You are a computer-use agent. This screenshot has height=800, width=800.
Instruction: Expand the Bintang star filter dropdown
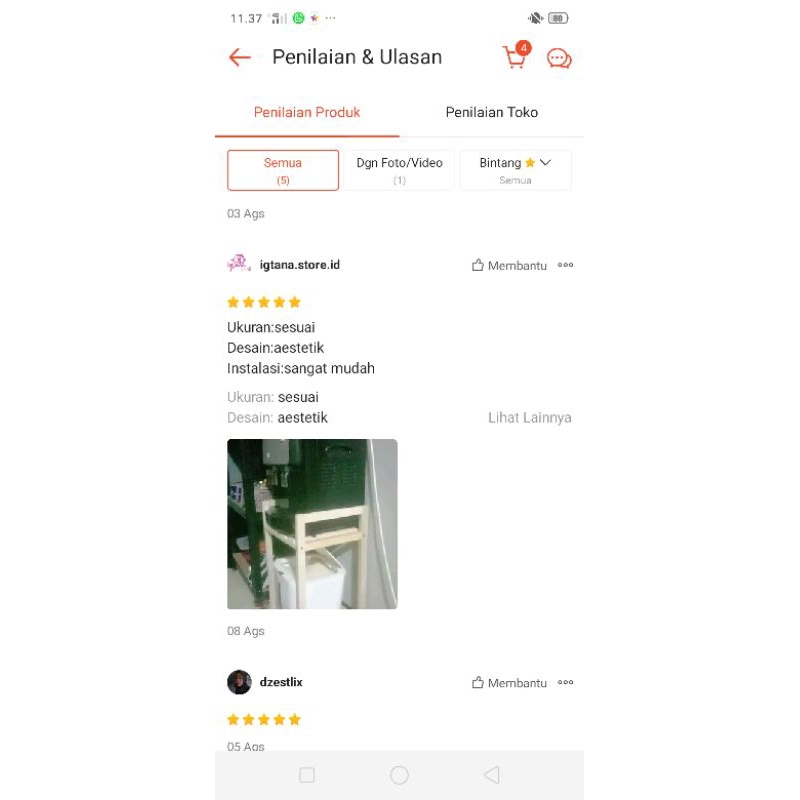pyautogui.click(x=515, y=170)
